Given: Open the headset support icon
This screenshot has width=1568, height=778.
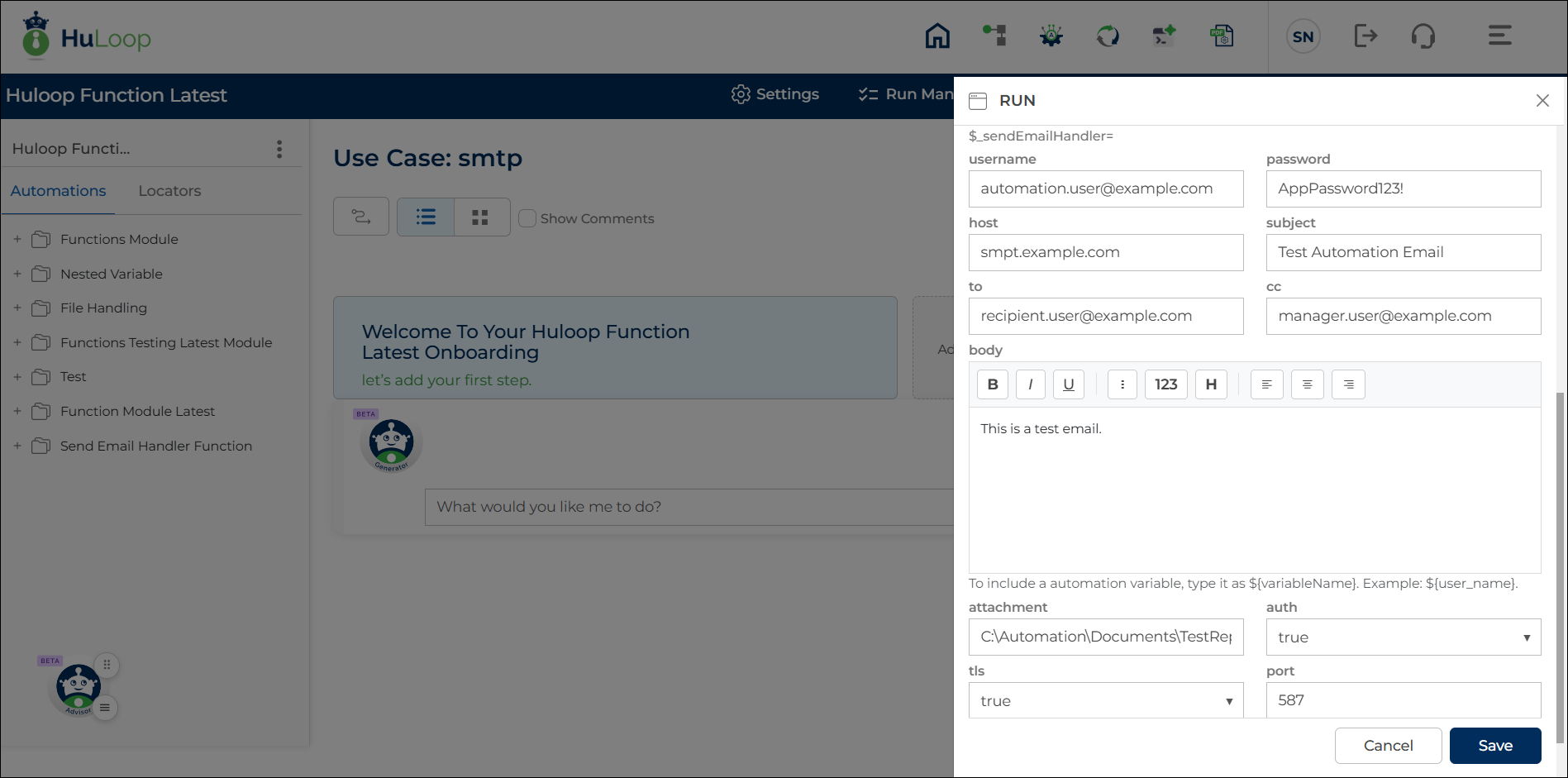Looking at the screenshot, I should tap(1423, 36).
